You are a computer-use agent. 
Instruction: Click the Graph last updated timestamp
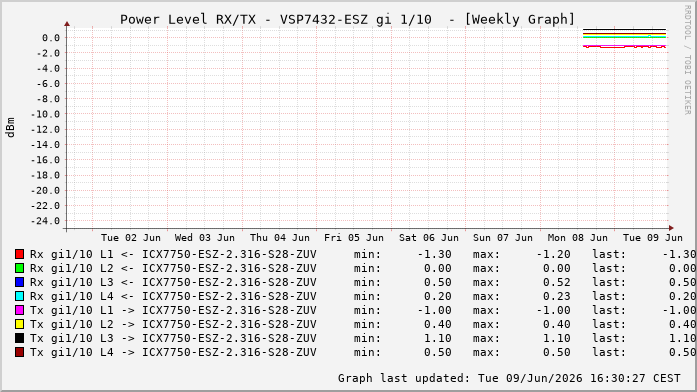[x=509, y=378]
